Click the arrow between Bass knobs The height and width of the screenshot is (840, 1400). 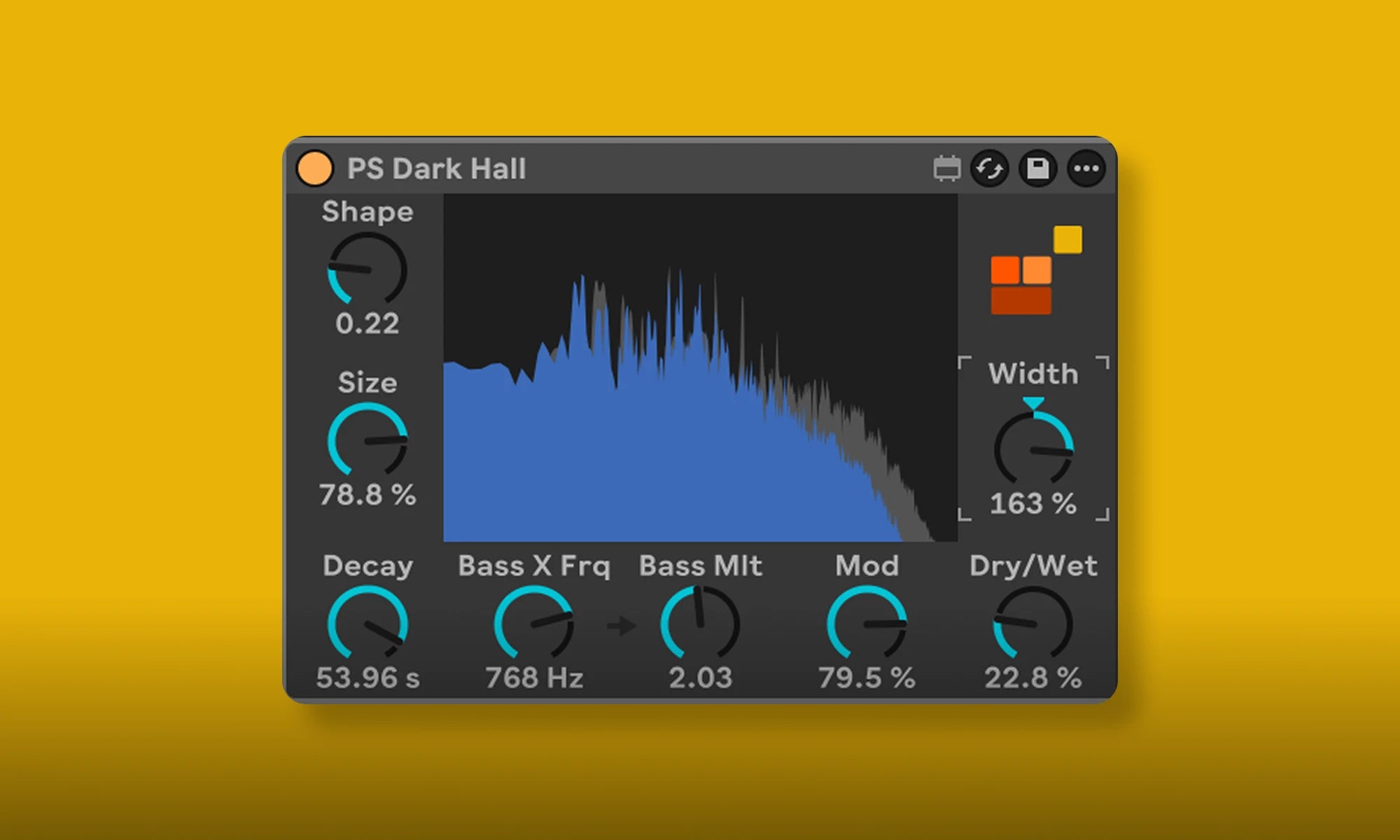(x=620, y=625)
